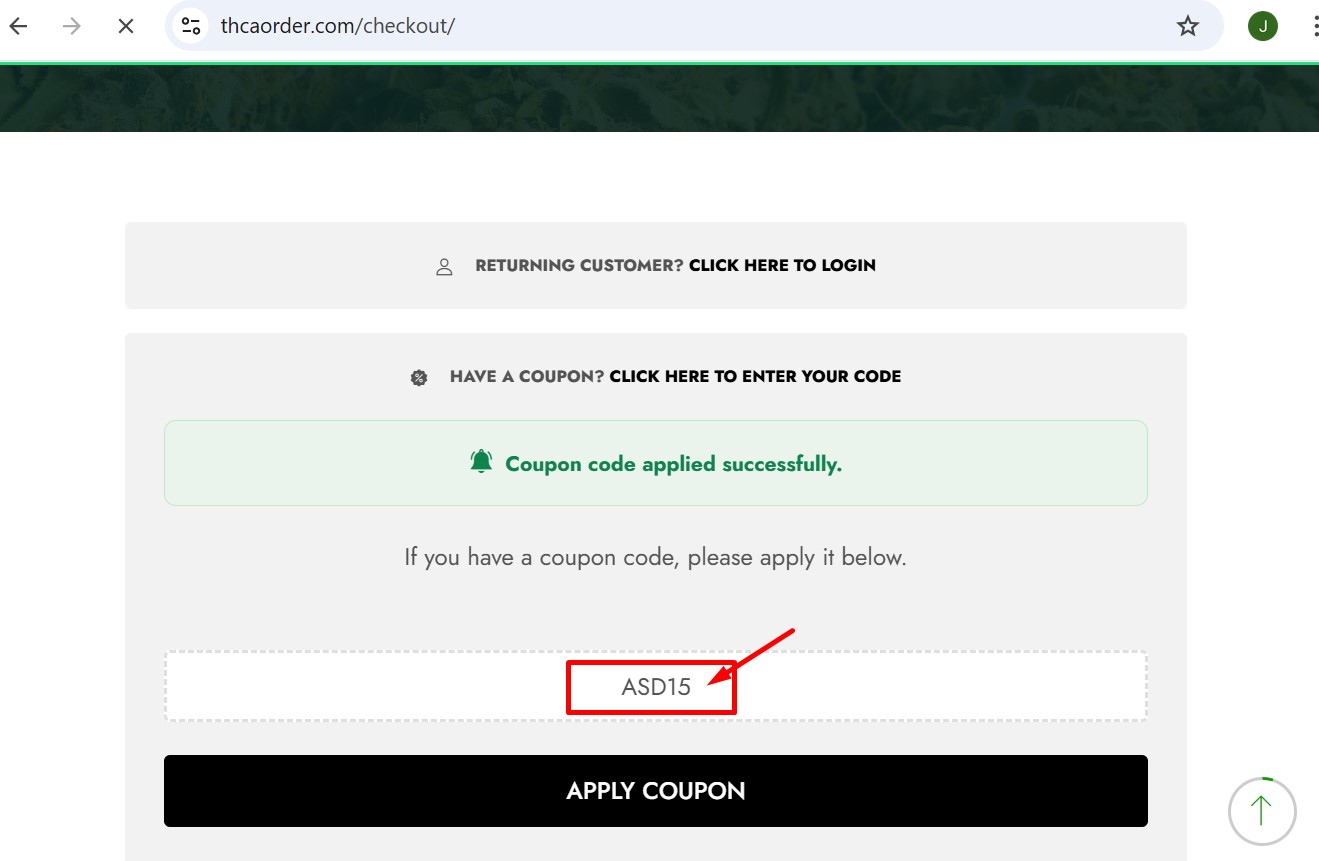
Task: Click the checkout page heading banner
Action: click(x=659, y=97)
